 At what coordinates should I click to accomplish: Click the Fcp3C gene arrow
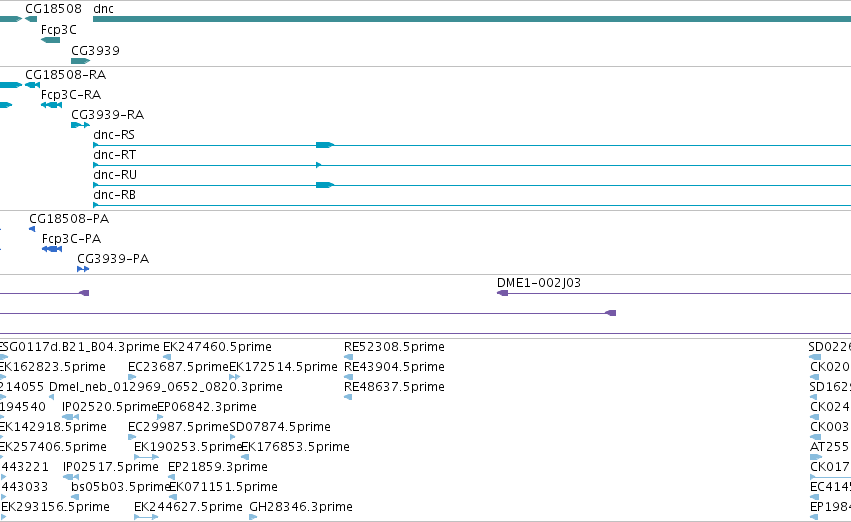pyautogui.click(x=50, y=40)
